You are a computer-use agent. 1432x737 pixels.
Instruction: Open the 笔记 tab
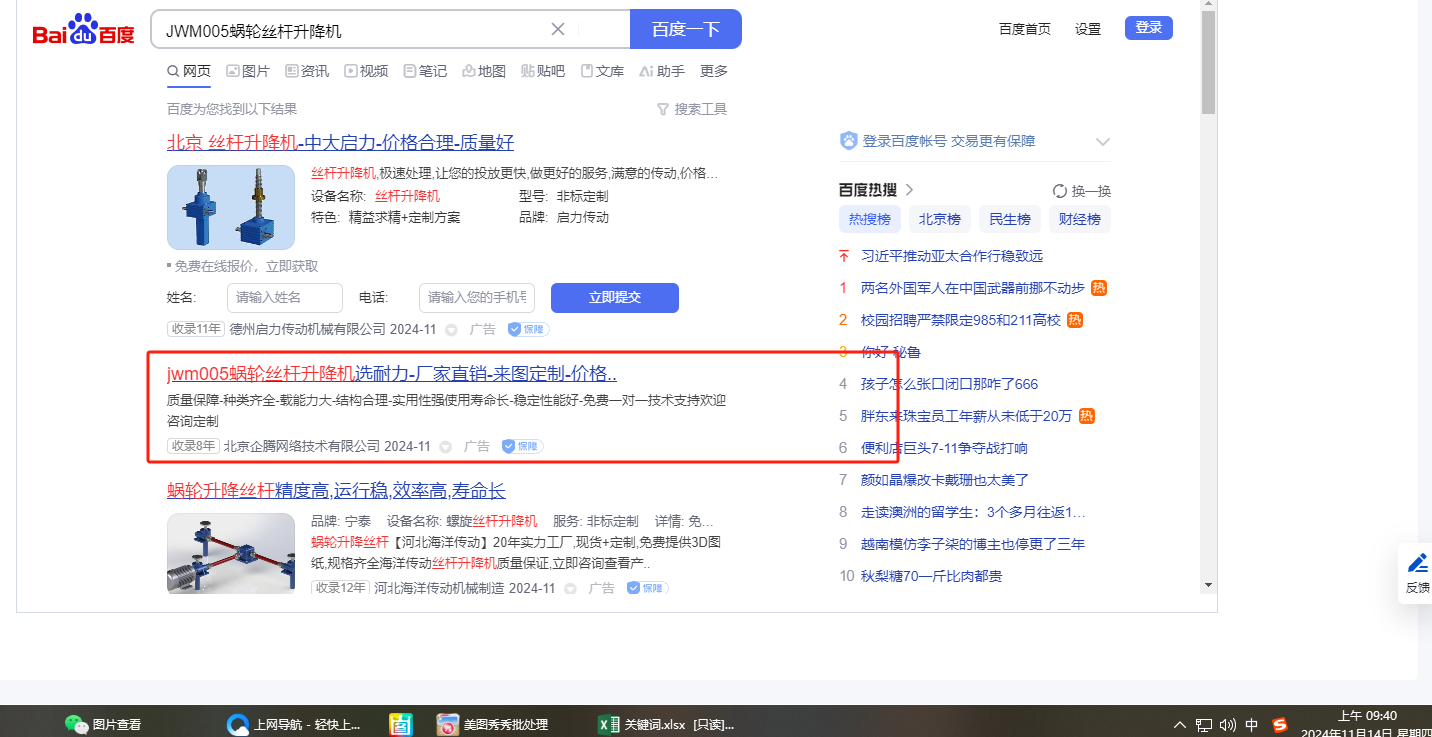pyautogui.click(x=425, y=71)
